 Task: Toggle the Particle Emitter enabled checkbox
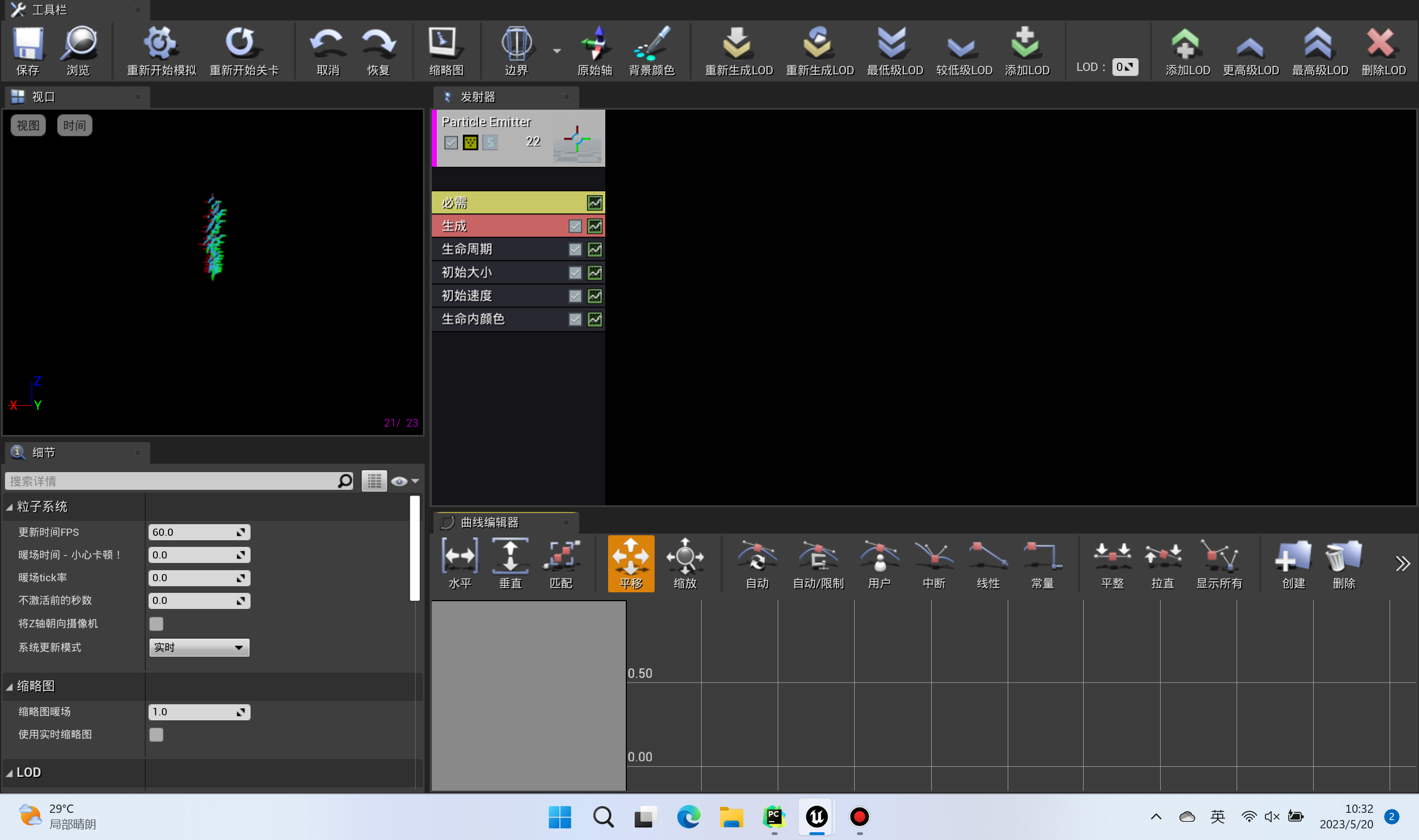(451, 142)
